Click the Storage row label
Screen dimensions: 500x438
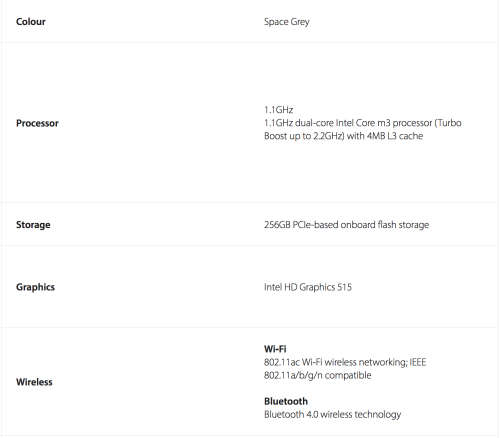[33, 225]
